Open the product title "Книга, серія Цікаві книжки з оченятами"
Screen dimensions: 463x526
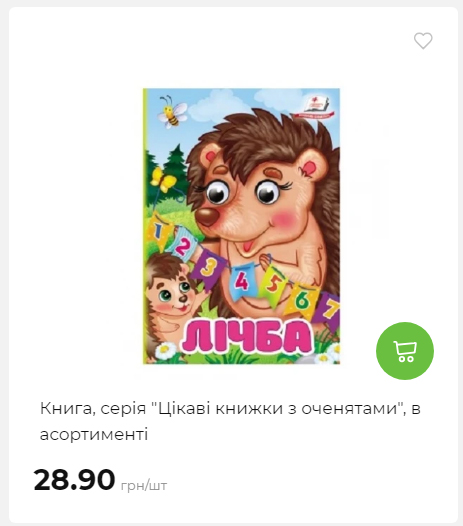click(230, 421)
